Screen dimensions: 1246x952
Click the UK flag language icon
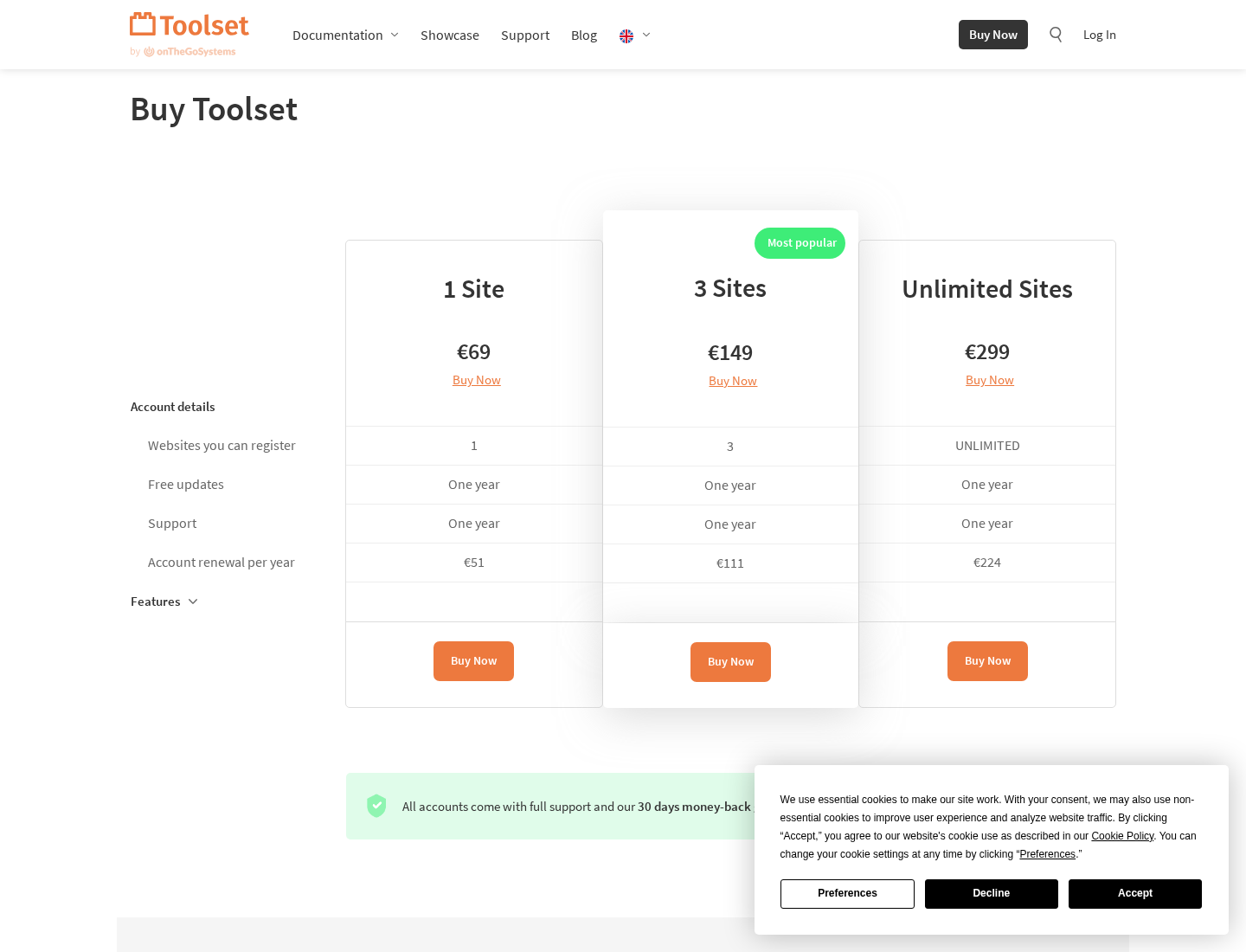click(626, 36)
